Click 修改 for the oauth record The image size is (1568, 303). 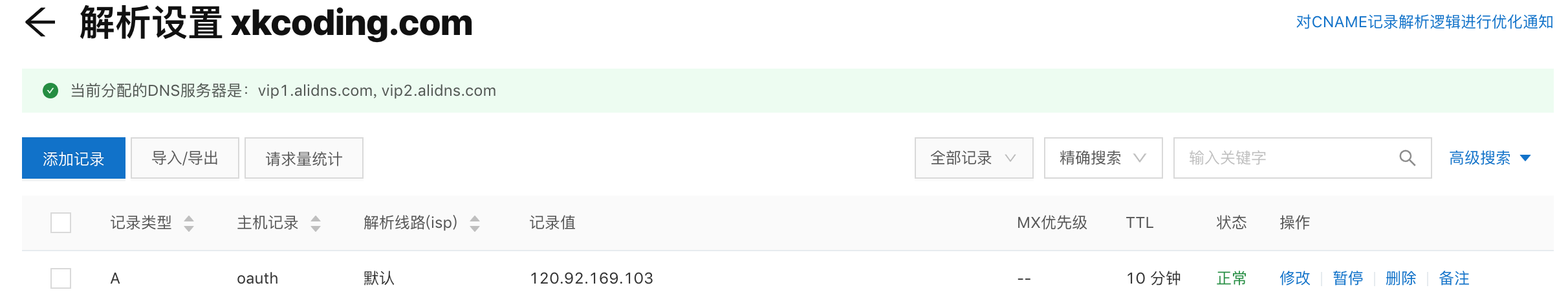pyautogui.click(x=1295, y=278)
